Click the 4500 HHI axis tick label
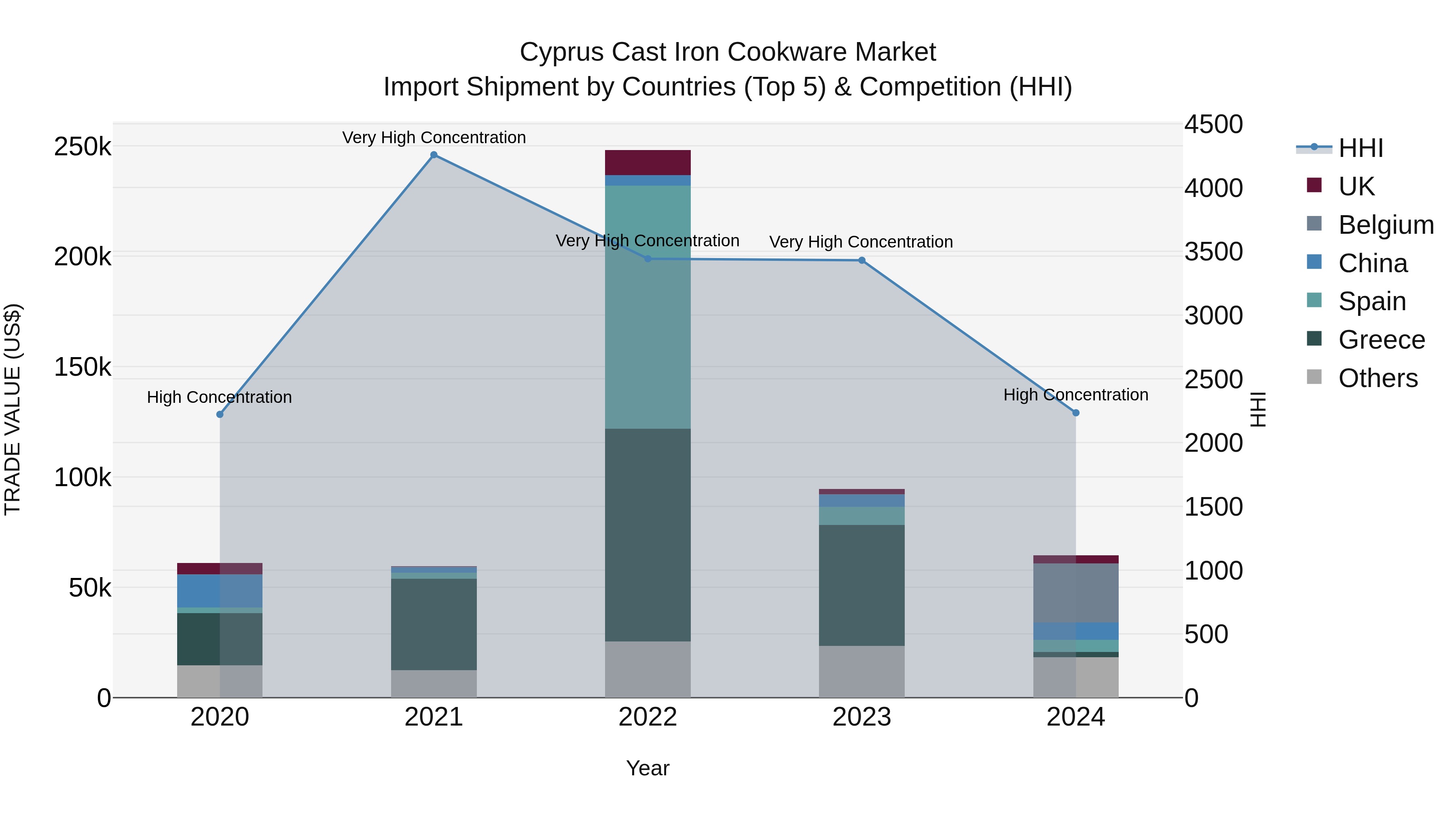This screenshot has height=819, width=1456. point(1214,124)
